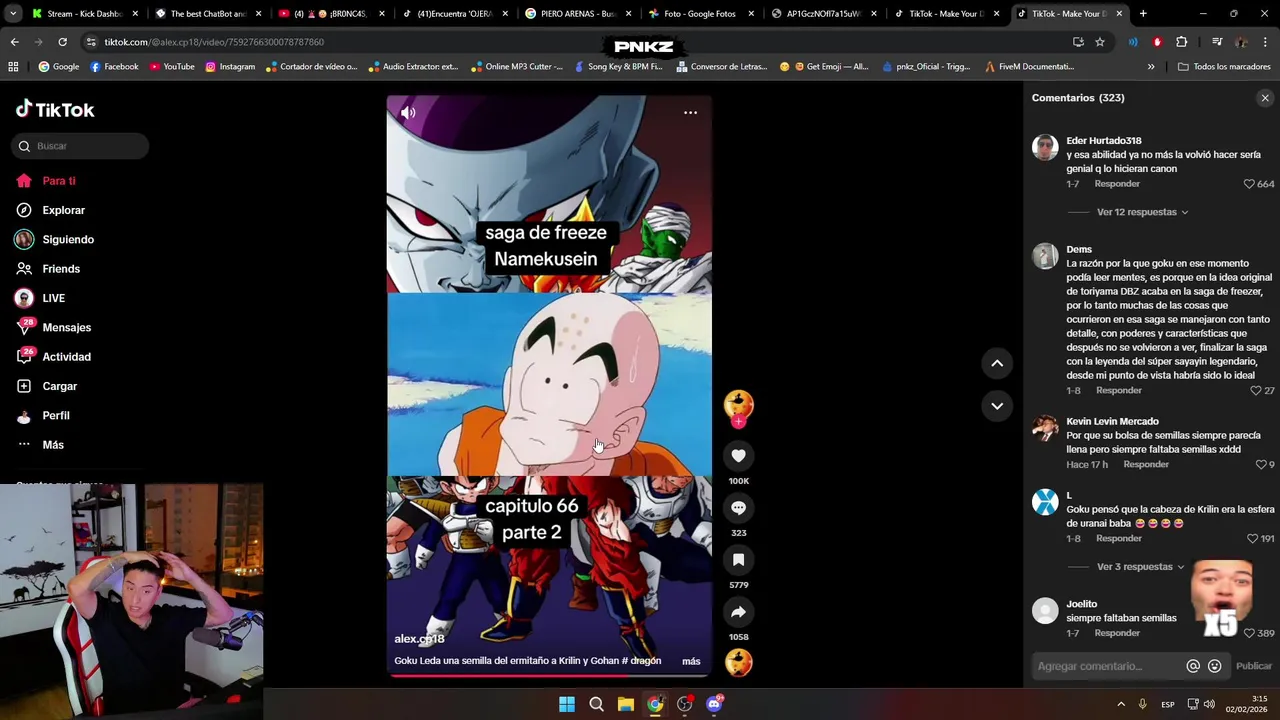Switch to Foto - Google Fotos tab
The height and width of the screenshot is (720, 1280).
point(700,14)
